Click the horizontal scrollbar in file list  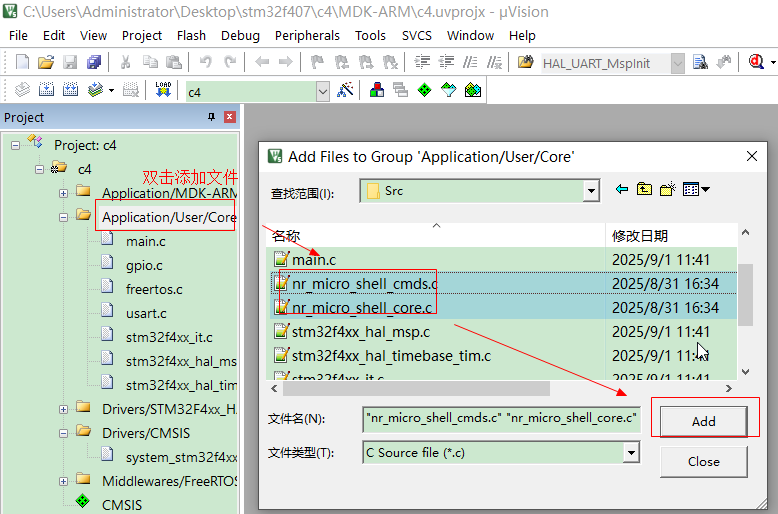point(416,388)
